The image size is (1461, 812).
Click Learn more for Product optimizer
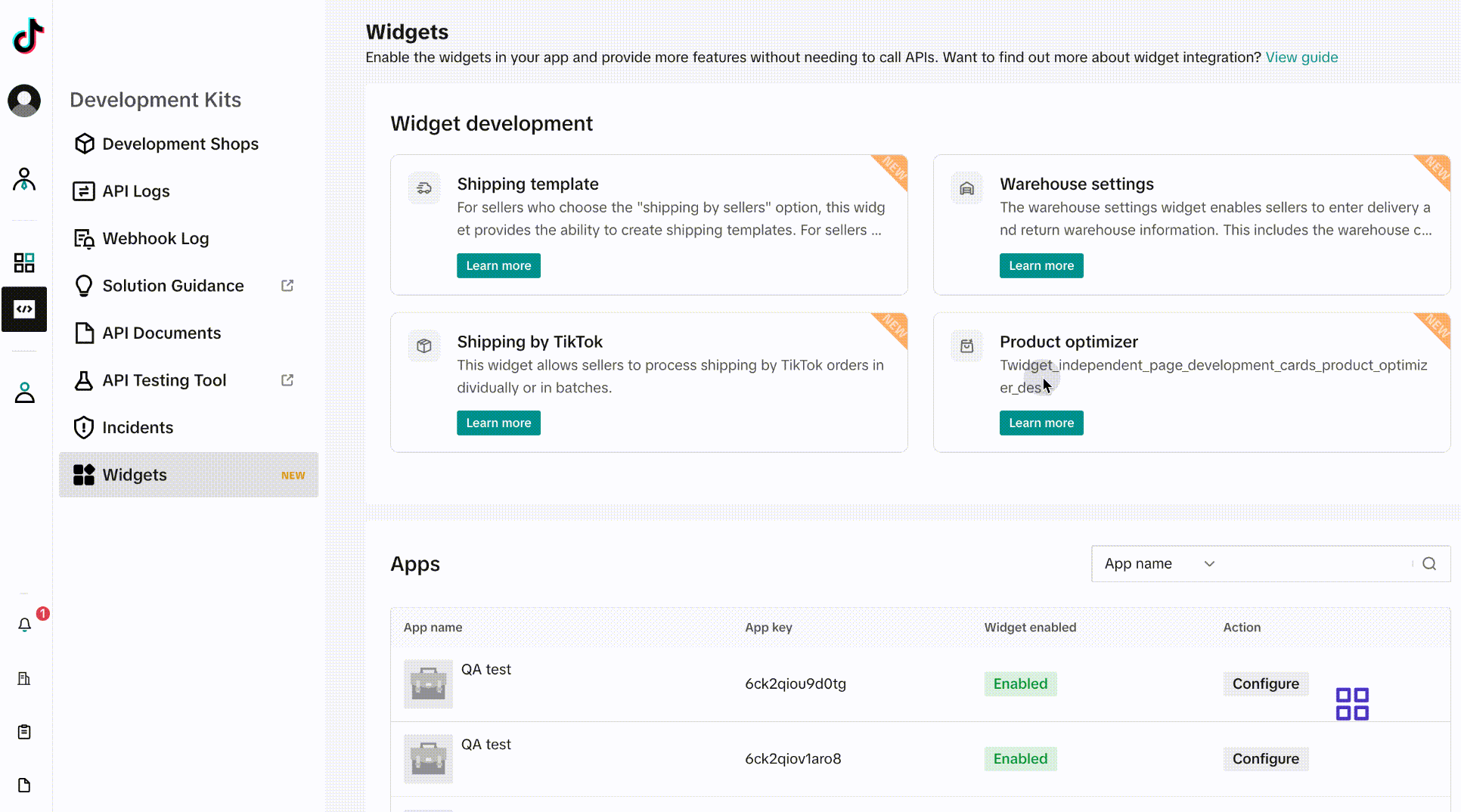pos(1041,423)
